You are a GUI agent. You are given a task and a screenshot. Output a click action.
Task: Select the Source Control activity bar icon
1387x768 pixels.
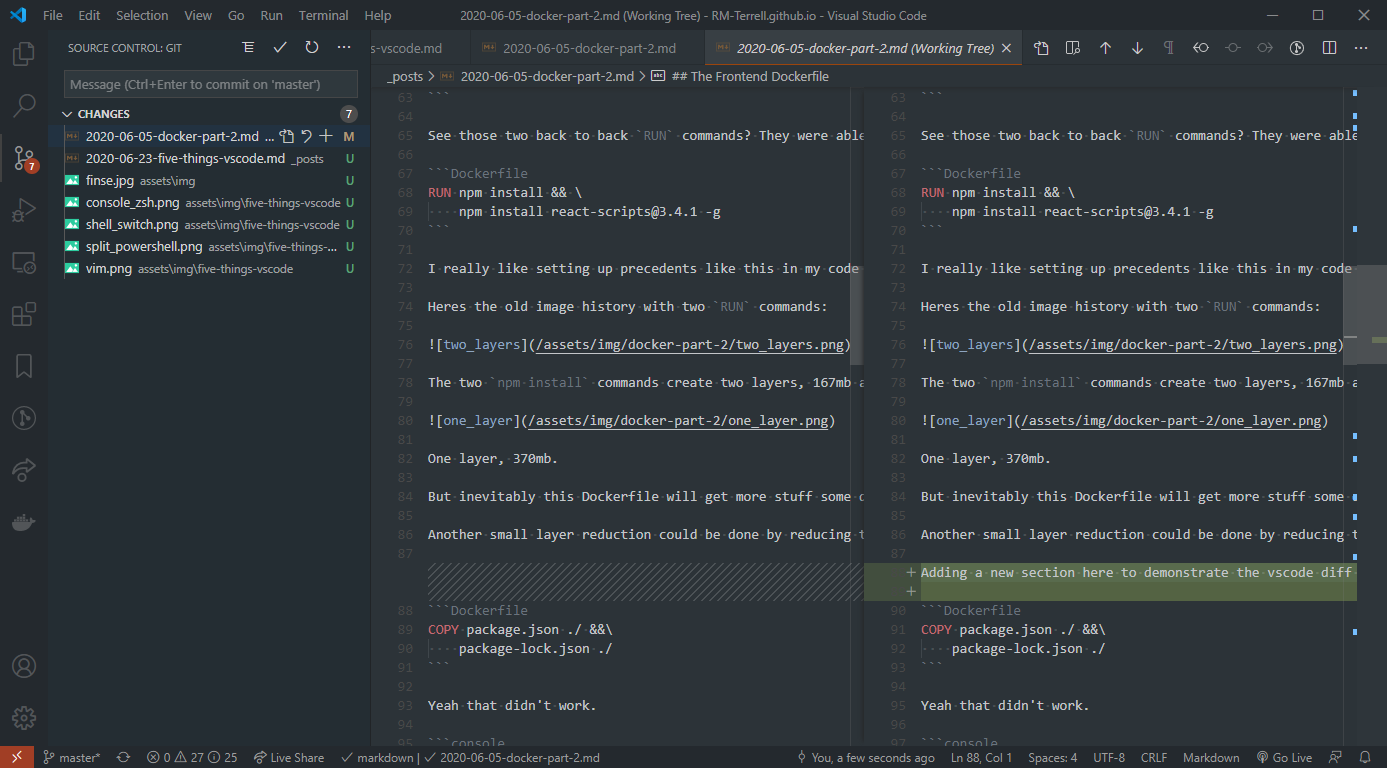coord(24,157)
